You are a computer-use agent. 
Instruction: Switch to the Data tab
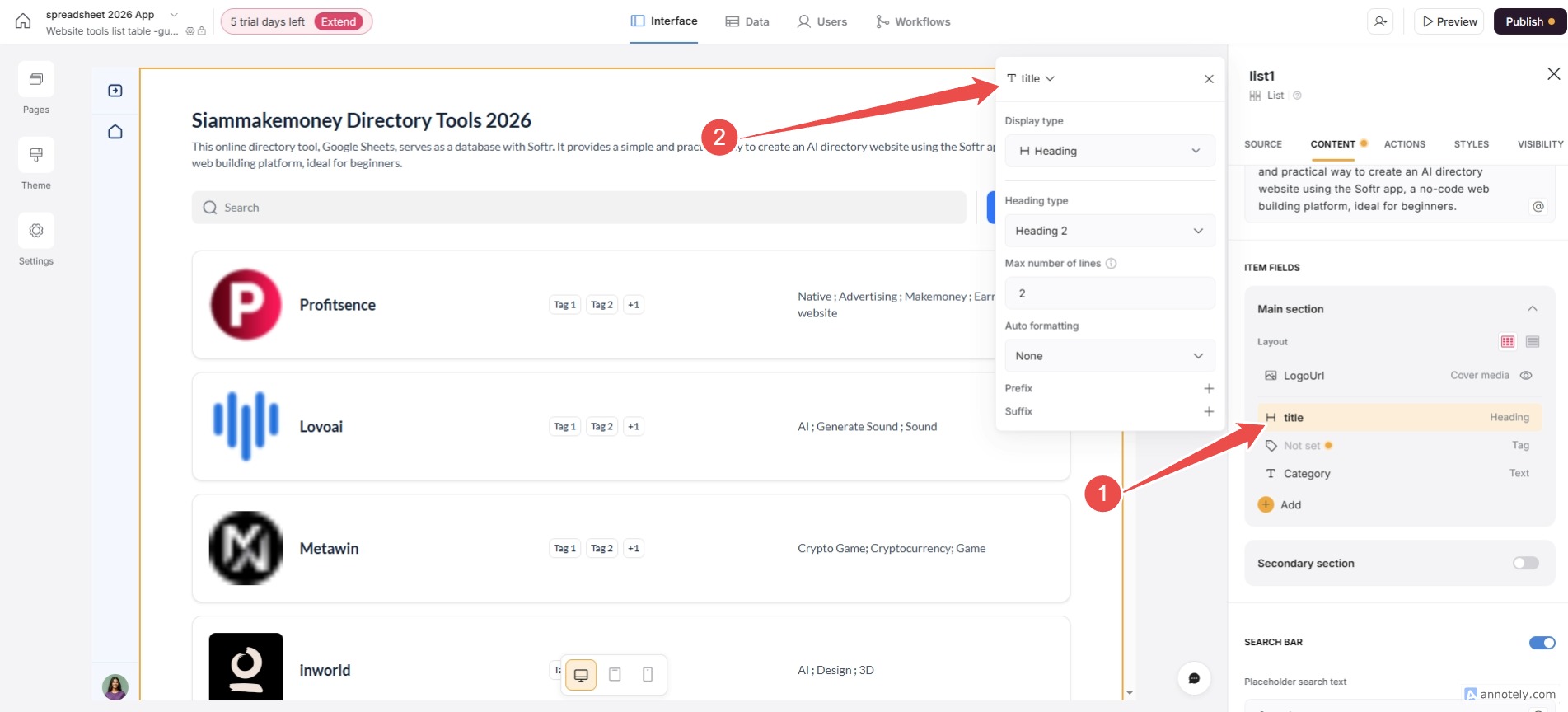click(747, 21)
